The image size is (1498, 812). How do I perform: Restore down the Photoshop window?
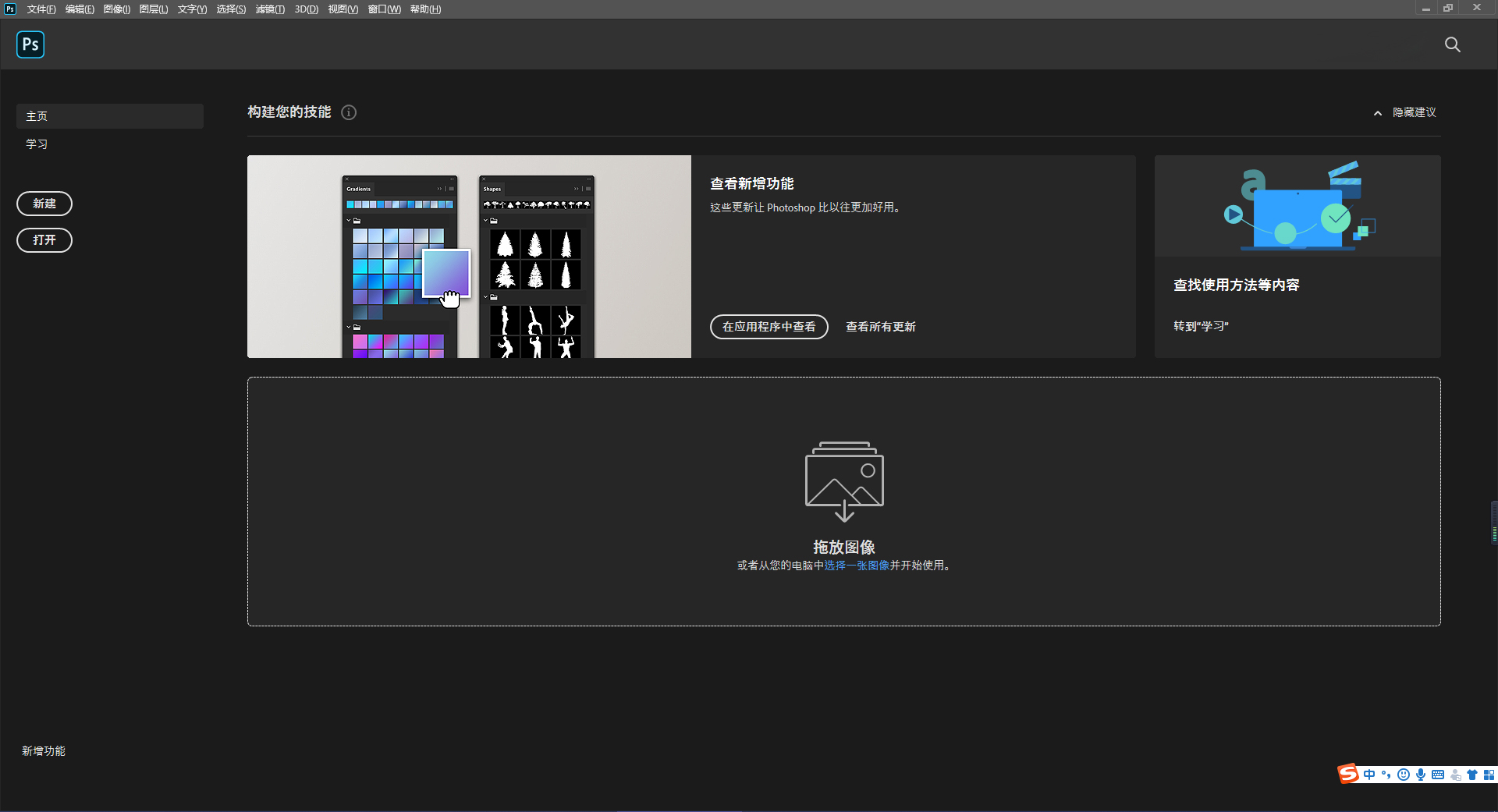1448,8
